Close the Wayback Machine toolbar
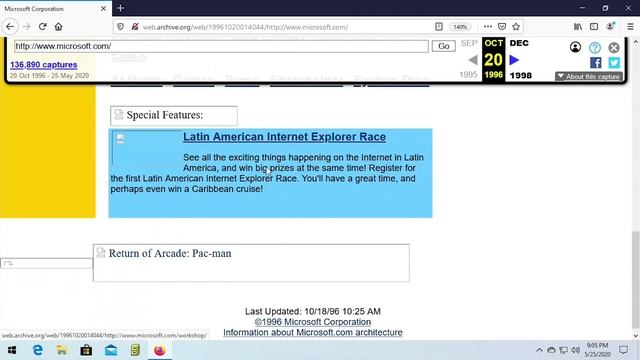This screenshot has height=360, width=640. click(x=614, y=47)
